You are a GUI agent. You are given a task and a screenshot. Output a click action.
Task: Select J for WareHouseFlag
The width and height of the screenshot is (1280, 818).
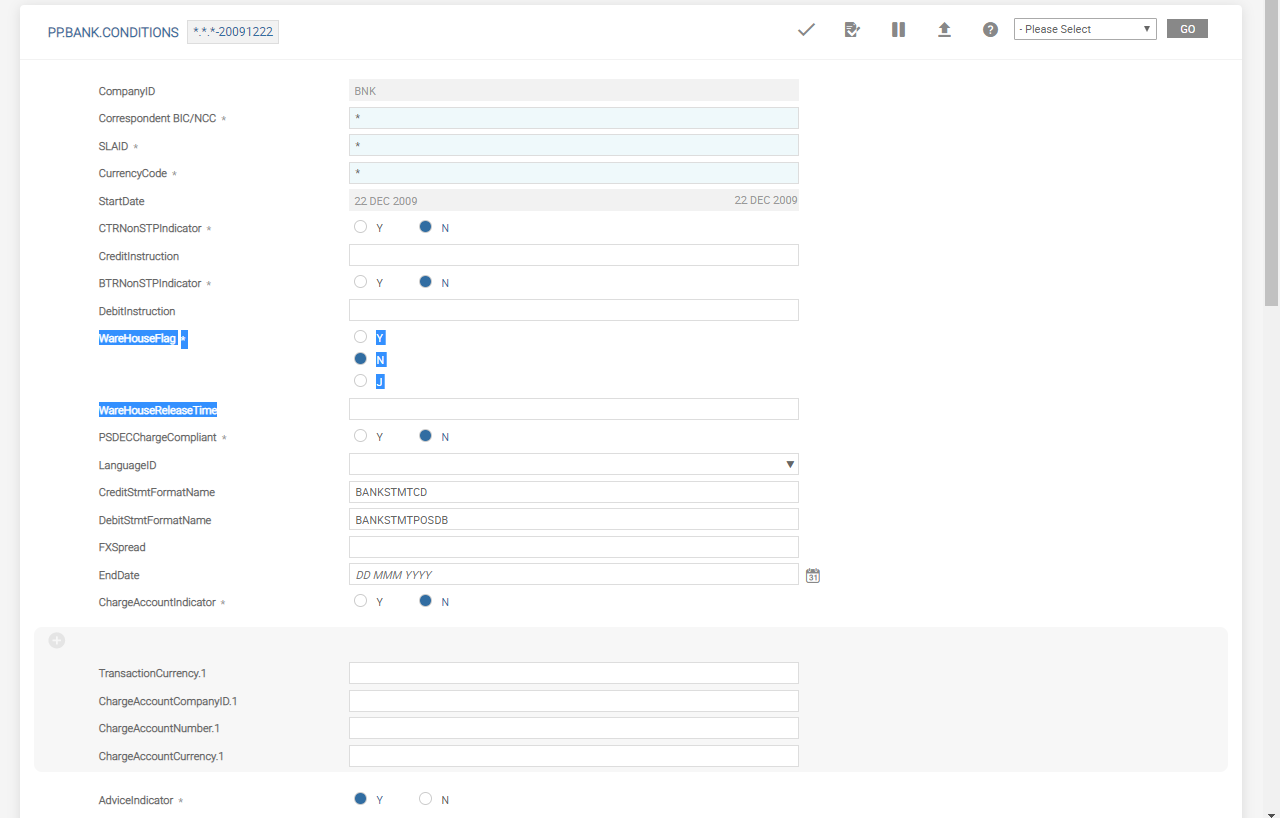(x=361, y=381)
